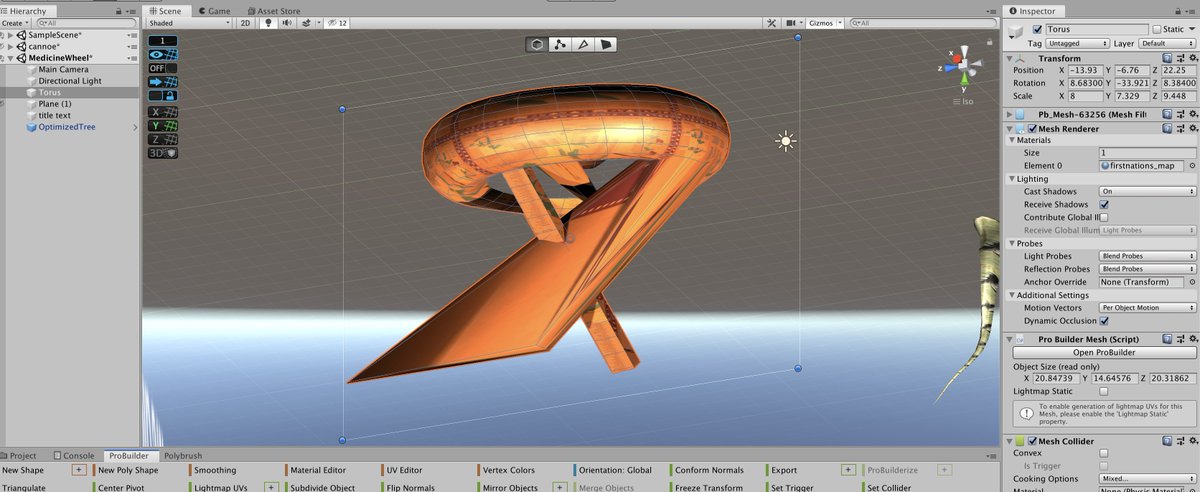Click ProGrids snap value button
The image size is (1200, 492).
point(163,41)
